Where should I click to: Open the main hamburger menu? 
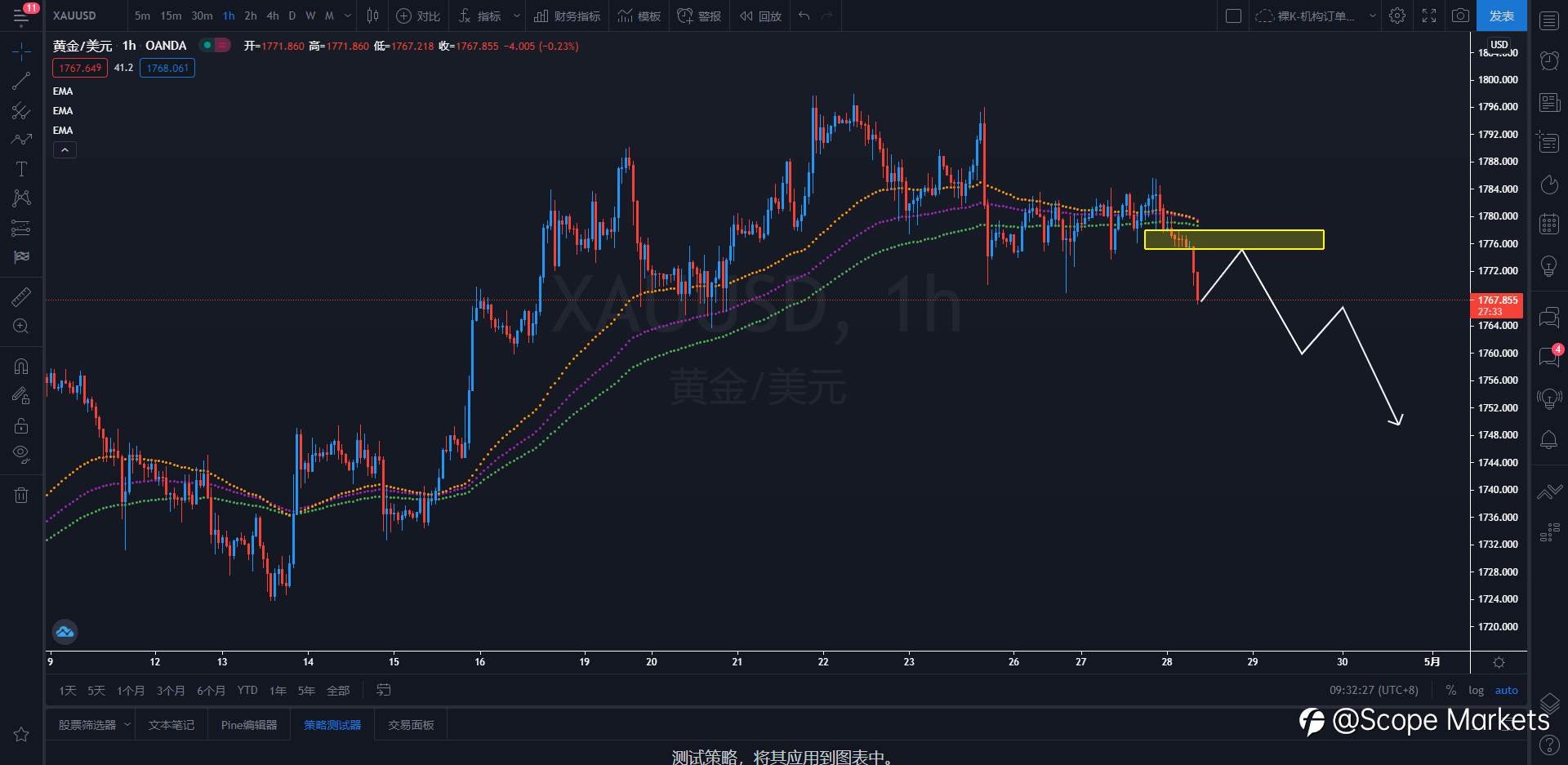pos(21,16)
